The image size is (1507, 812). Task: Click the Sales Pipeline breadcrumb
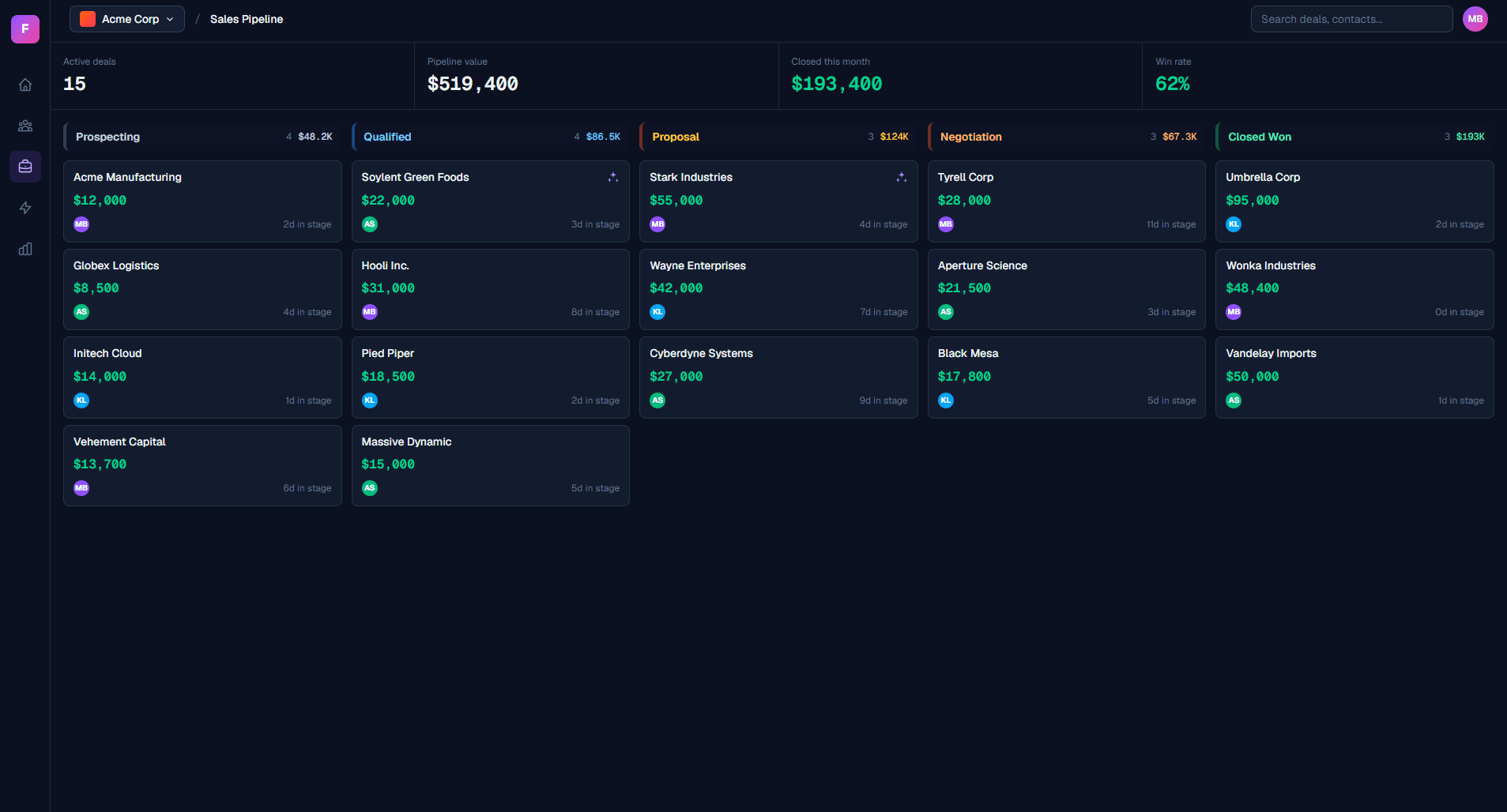click(x=247, y=19)
